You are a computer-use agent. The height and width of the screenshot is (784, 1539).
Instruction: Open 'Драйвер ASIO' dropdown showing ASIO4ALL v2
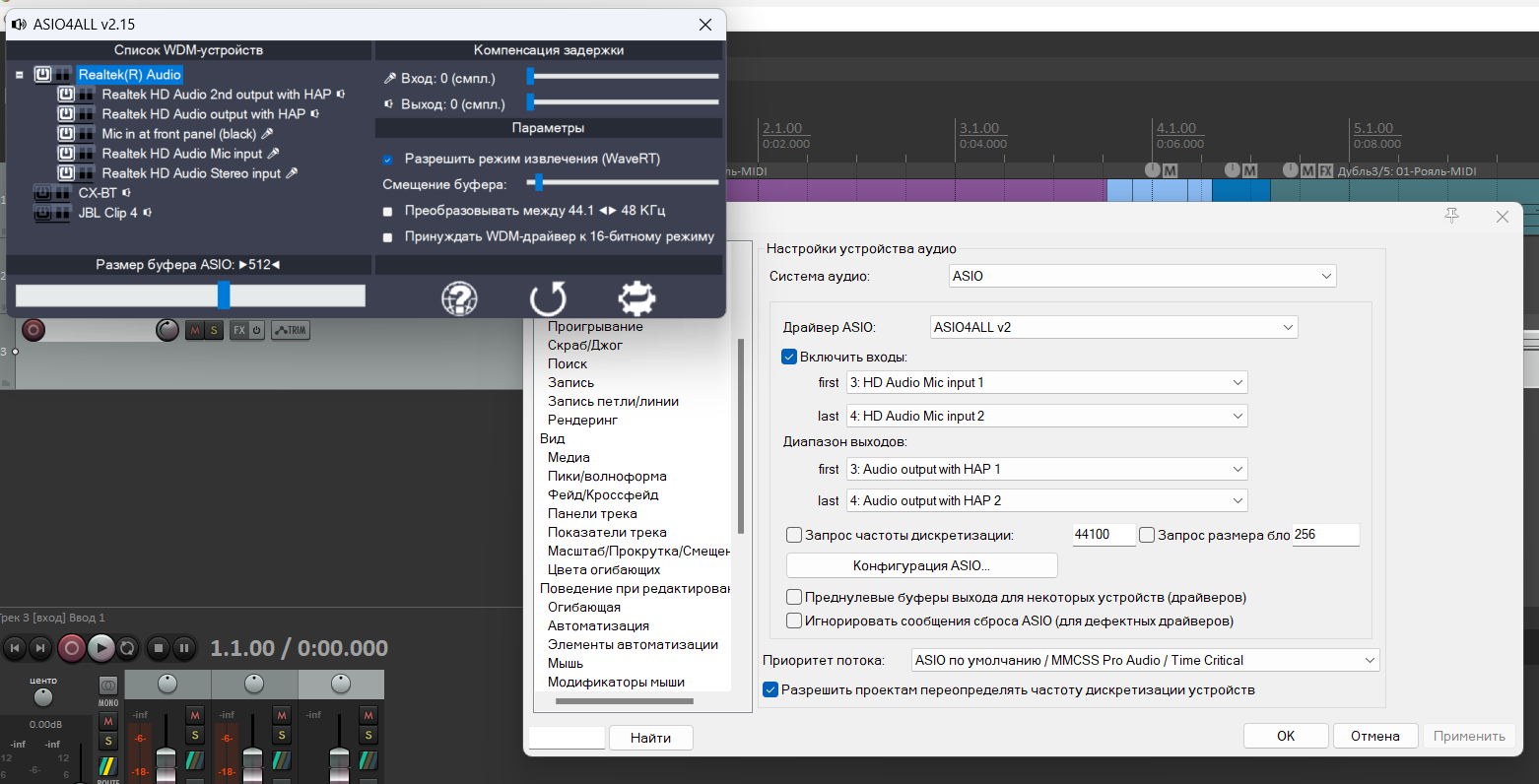(1114, 327)
